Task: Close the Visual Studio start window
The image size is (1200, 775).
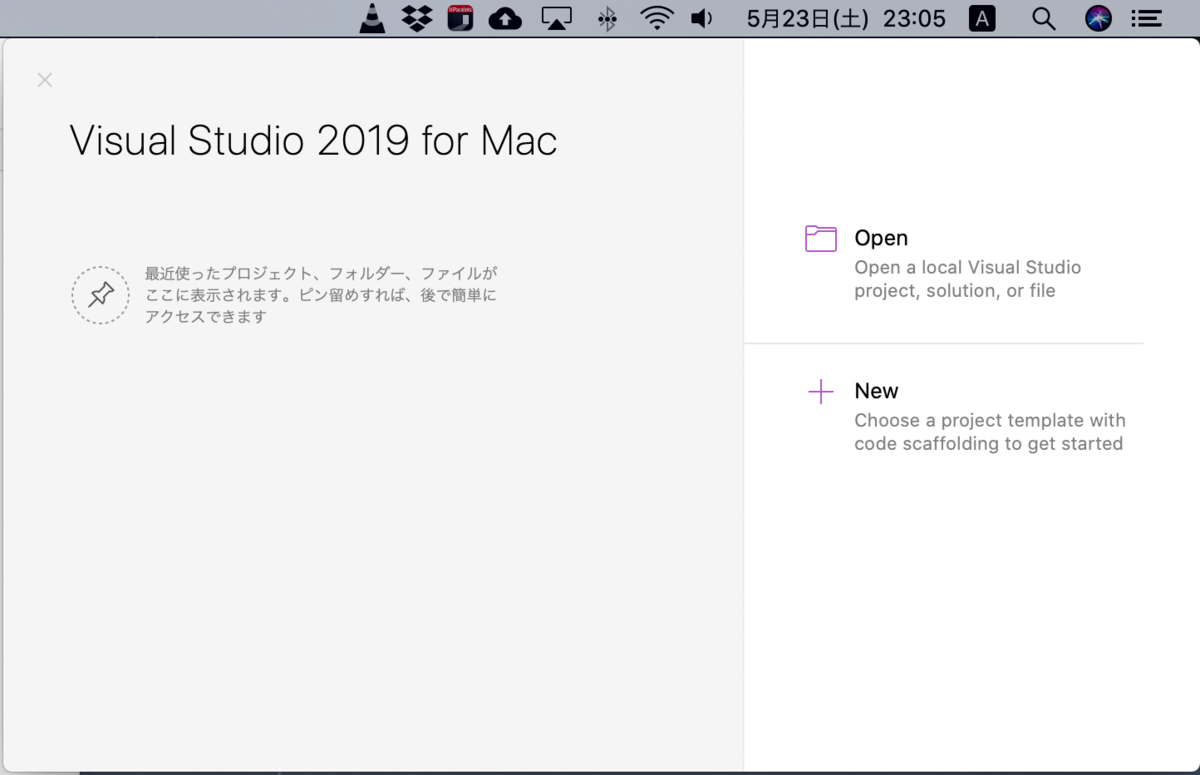Action: click(44, 80)
